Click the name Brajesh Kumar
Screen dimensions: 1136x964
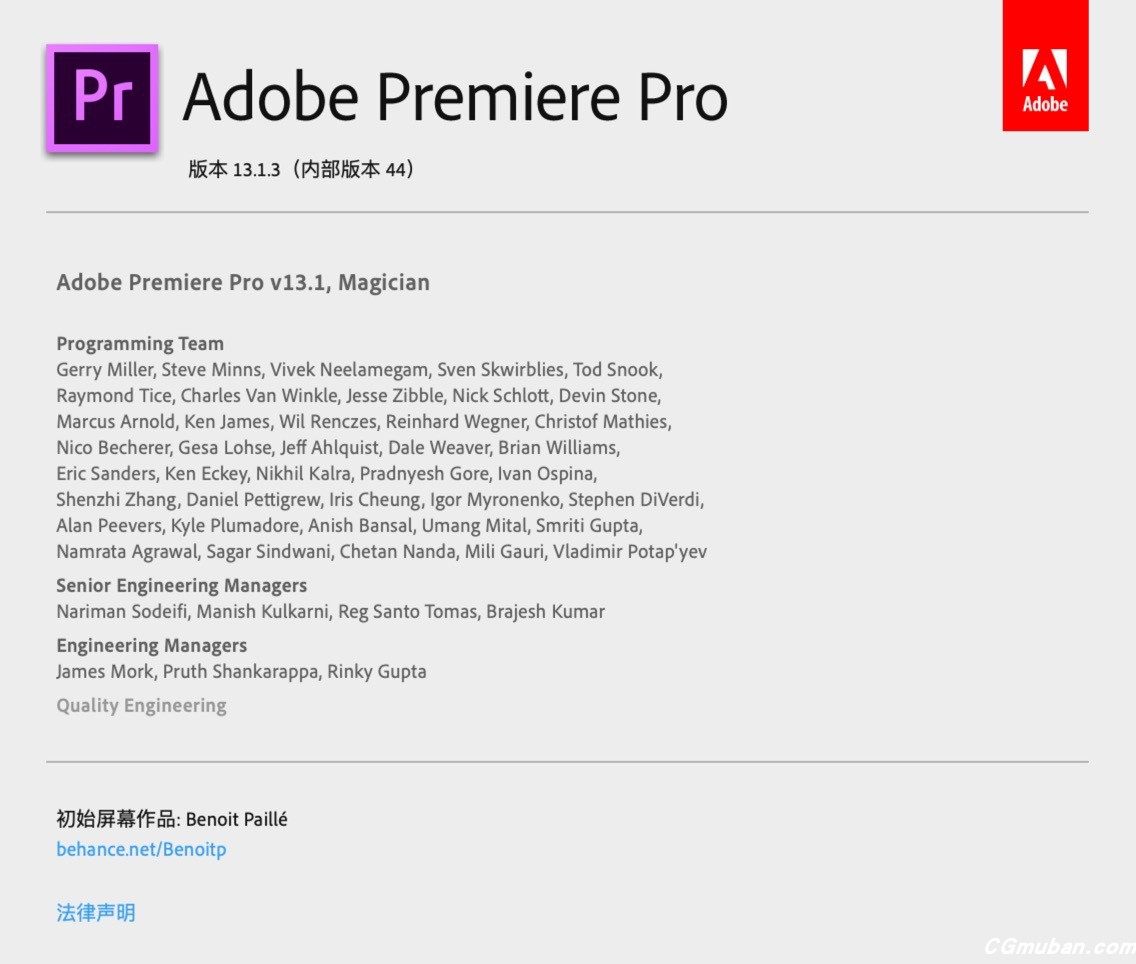click(x=545, y=612)
